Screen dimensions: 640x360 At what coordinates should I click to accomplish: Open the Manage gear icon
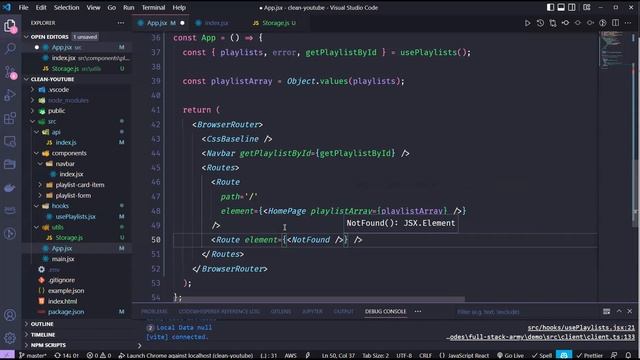tap(10, 338)
